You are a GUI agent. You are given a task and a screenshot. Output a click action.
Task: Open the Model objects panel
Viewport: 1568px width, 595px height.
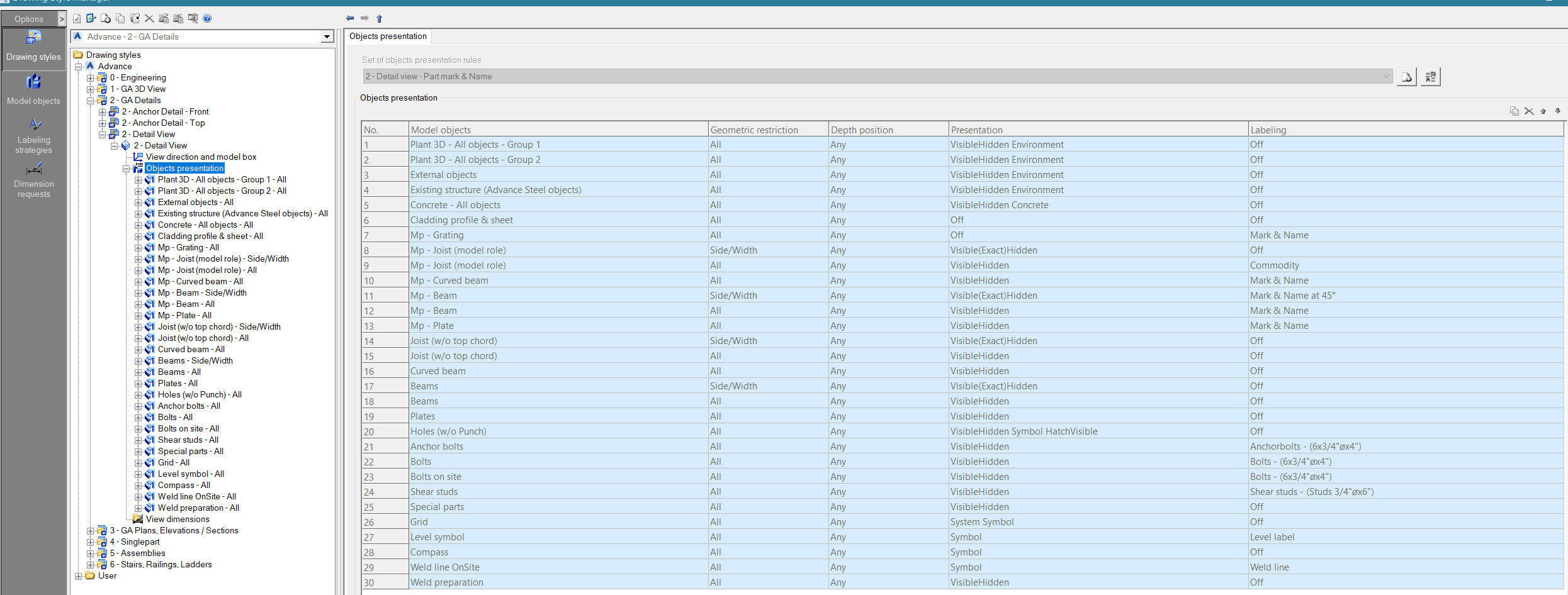click(33, 90)
